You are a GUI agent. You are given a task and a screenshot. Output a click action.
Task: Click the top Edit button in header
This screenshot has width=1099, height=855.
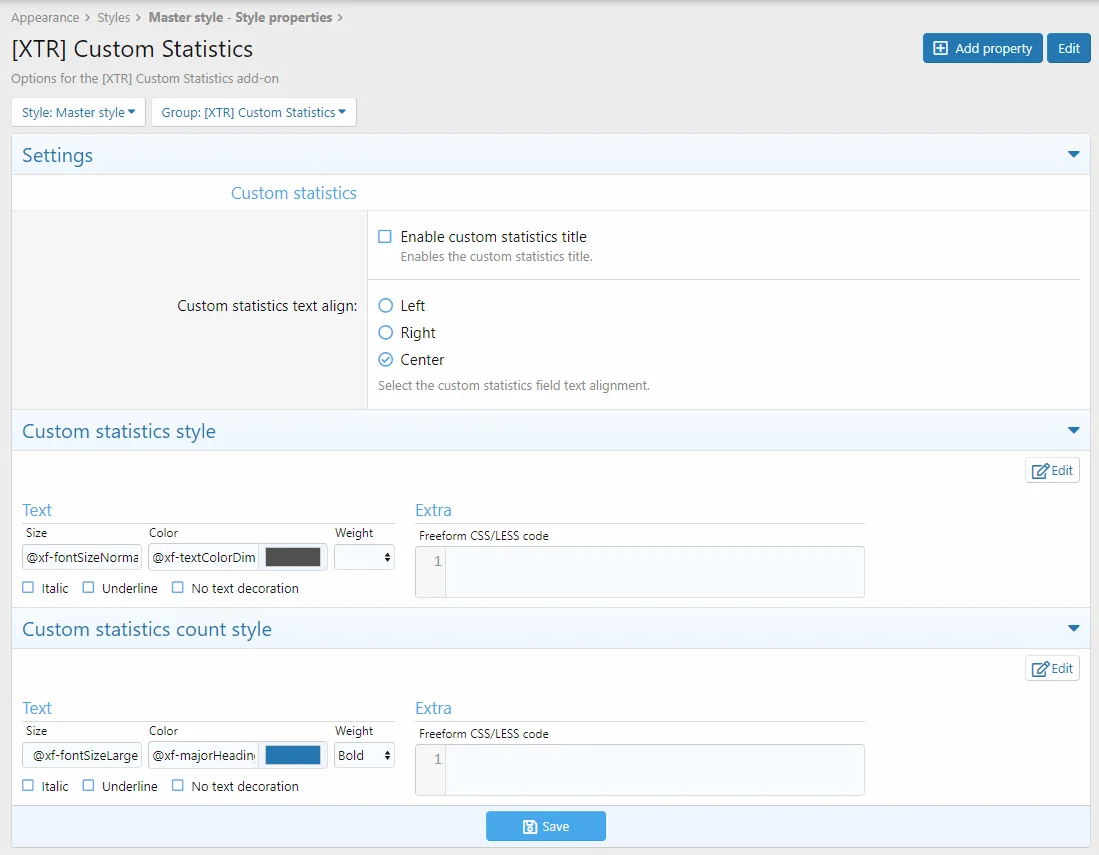point(1068,48)
